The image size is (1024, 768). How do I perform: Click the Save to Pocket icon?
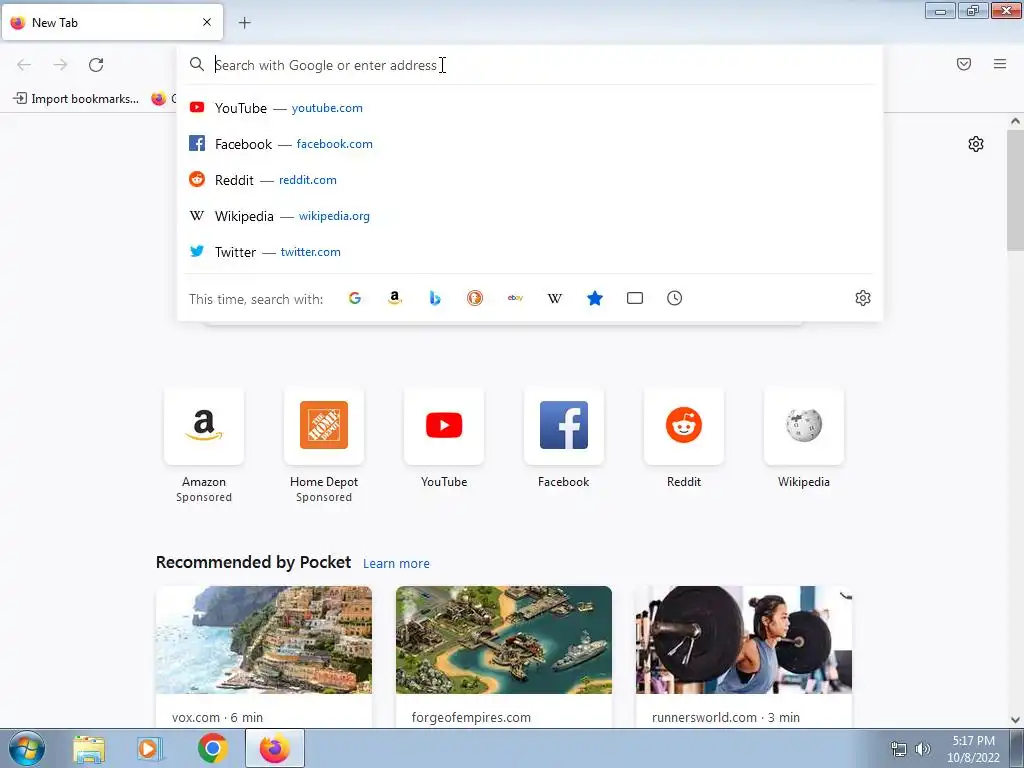point(964,64)
